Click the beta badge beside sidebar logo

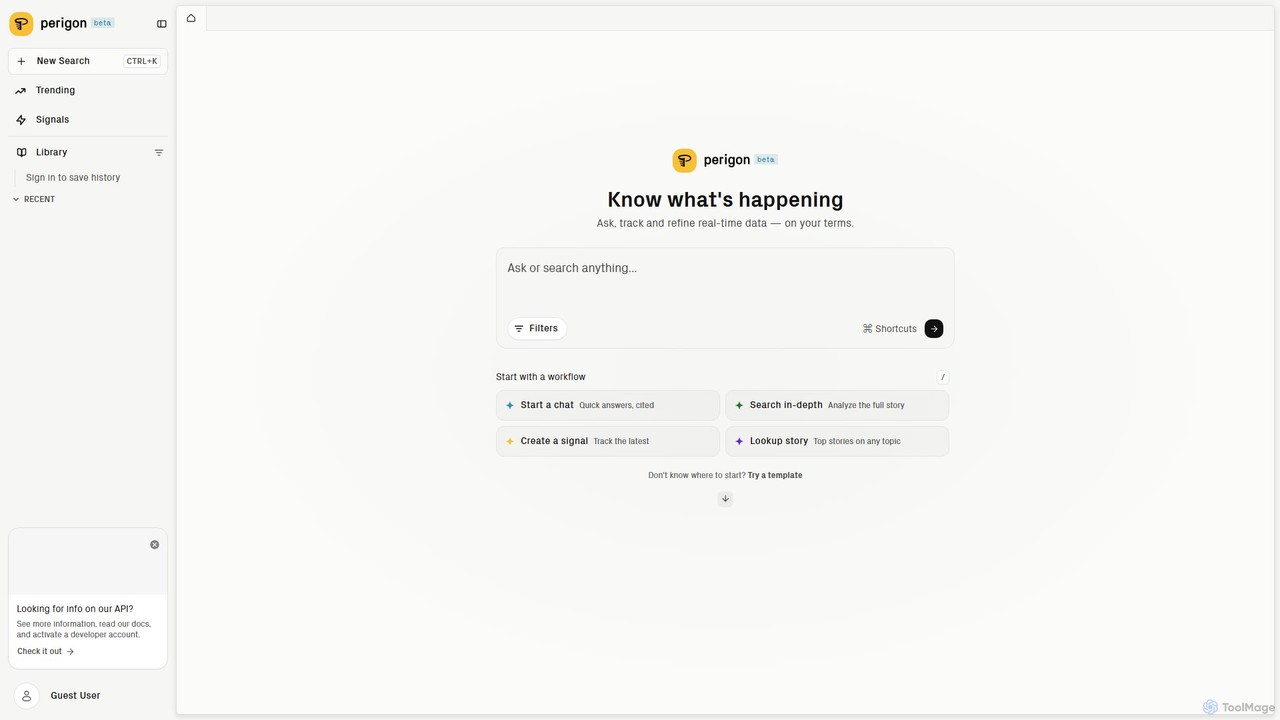[x=103, y=23]
